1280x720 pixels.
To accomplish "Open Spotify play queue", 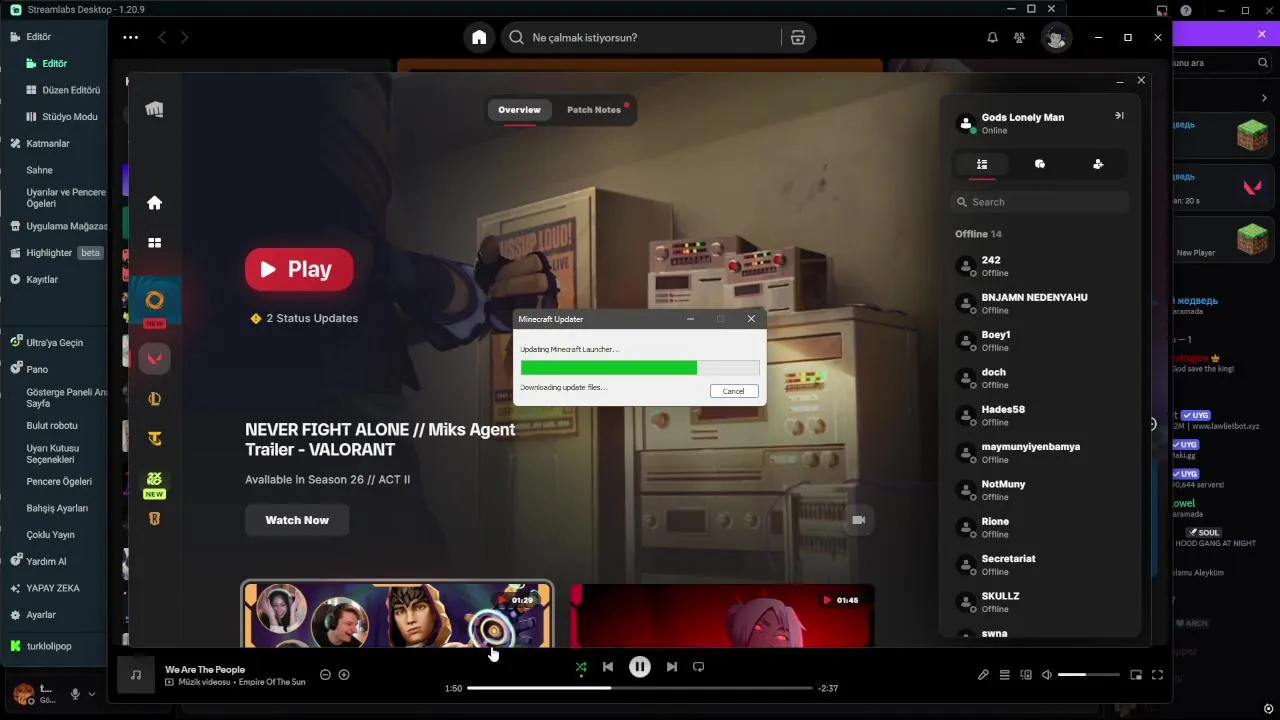I will point(1005,675).
